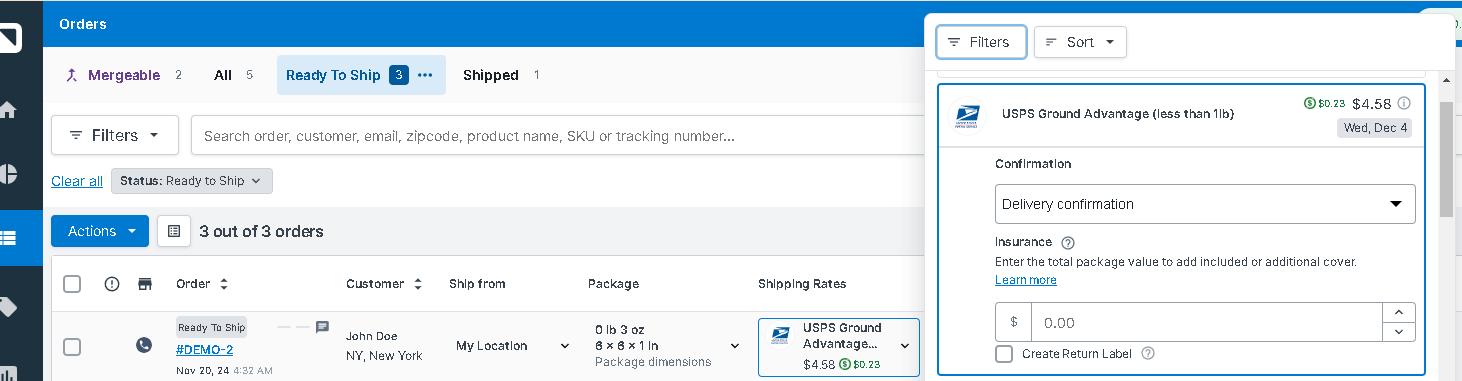Click the info icon beside $4.58 rate

1404,103
